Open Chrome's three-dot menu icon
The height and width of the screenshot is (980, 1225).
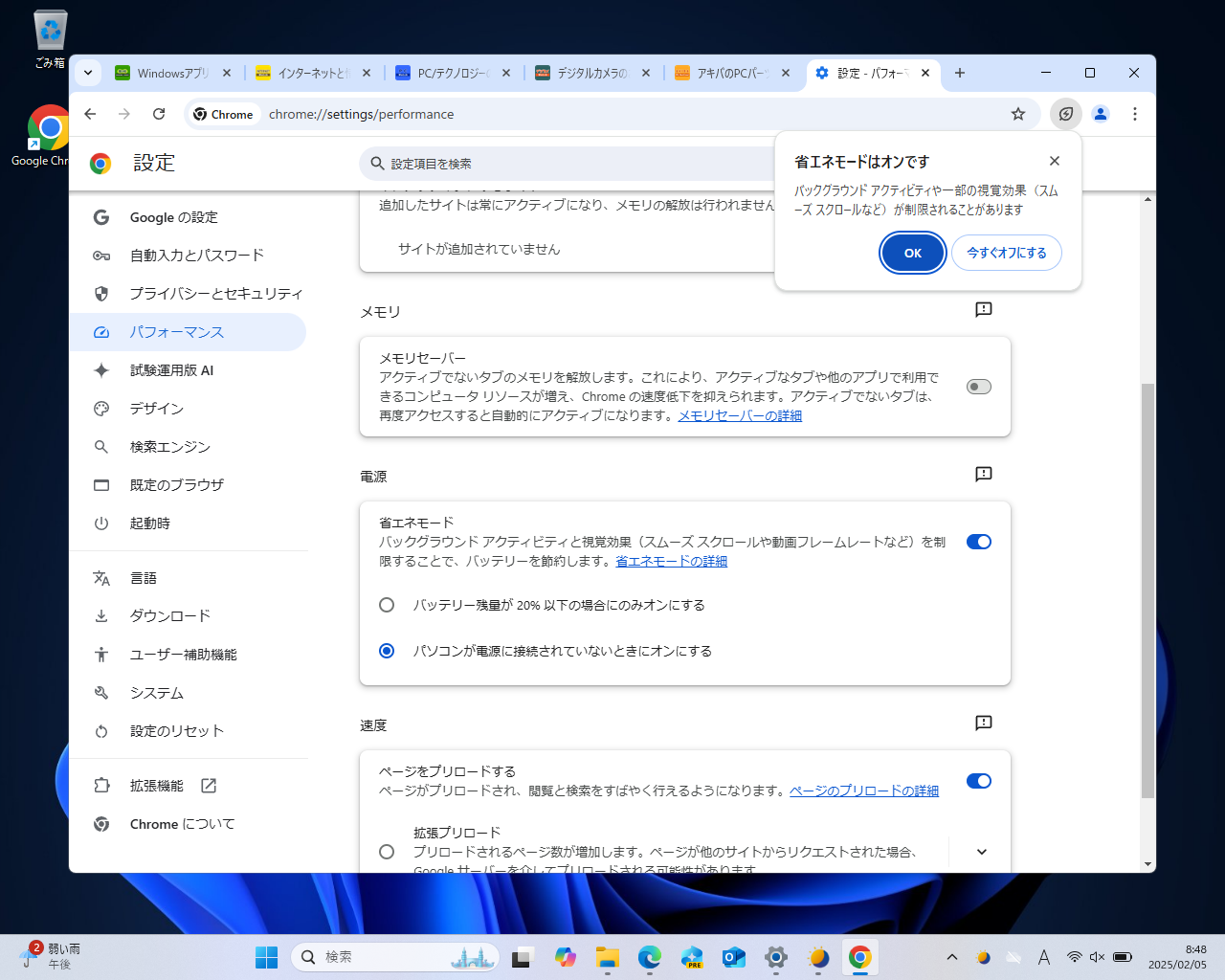tap(1134, 114)
